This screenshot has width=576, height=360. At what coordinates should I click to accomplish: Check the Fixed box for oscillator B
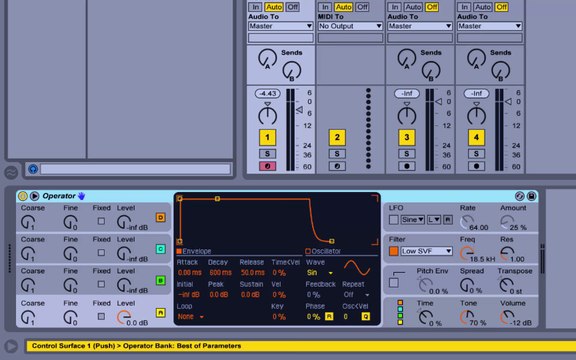point(101,284)
